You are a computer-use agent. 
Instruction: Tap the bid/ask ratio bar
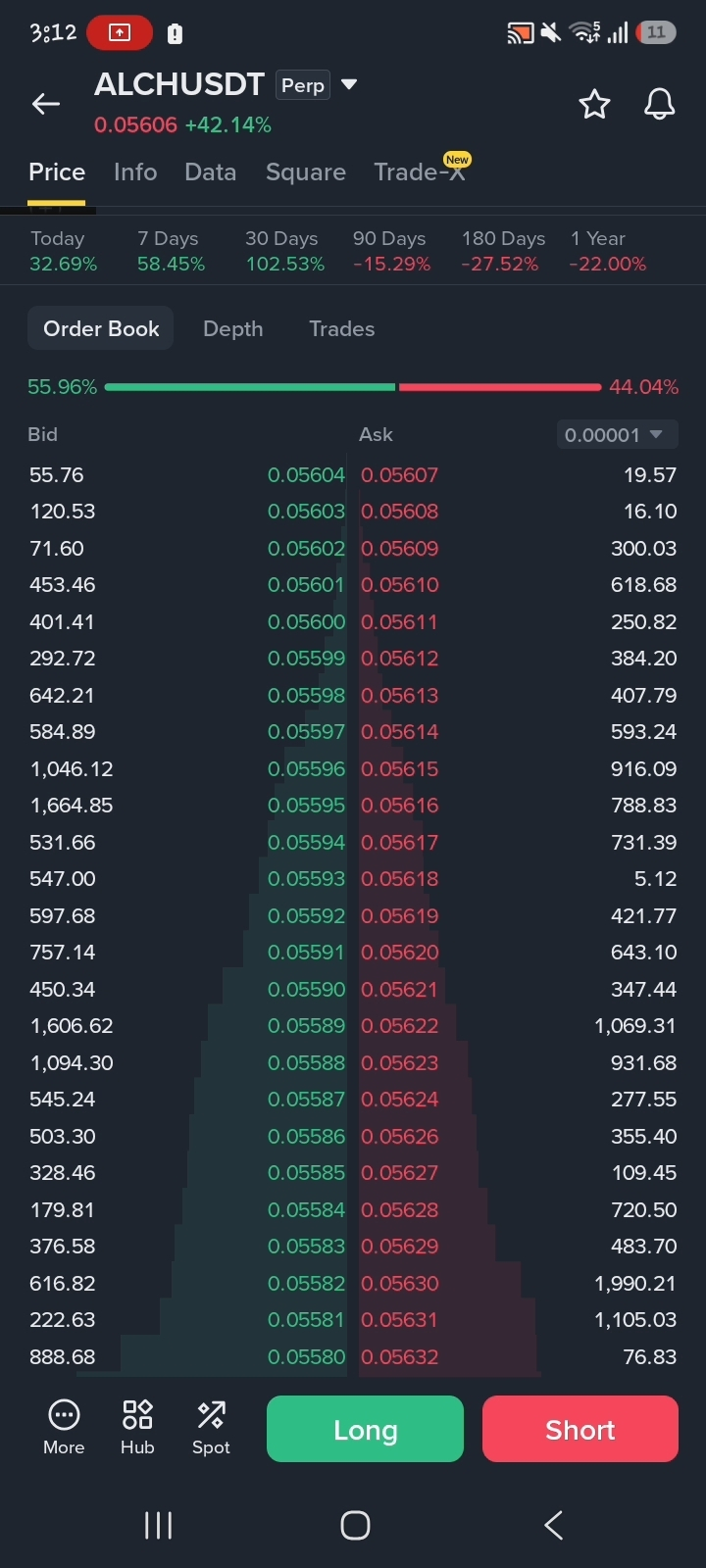point(353,387)
